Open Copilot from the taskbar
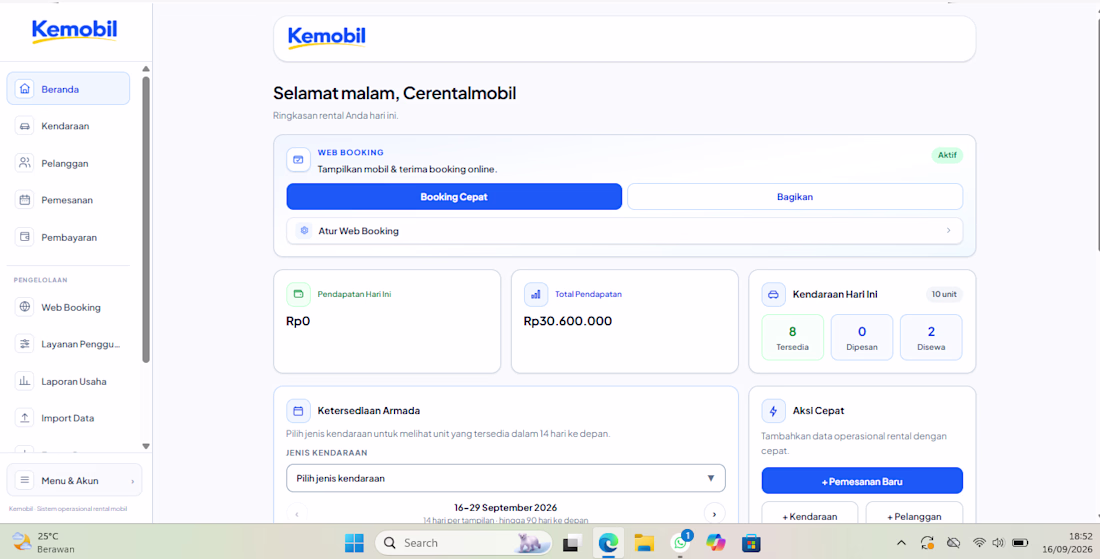 [716, 543]
